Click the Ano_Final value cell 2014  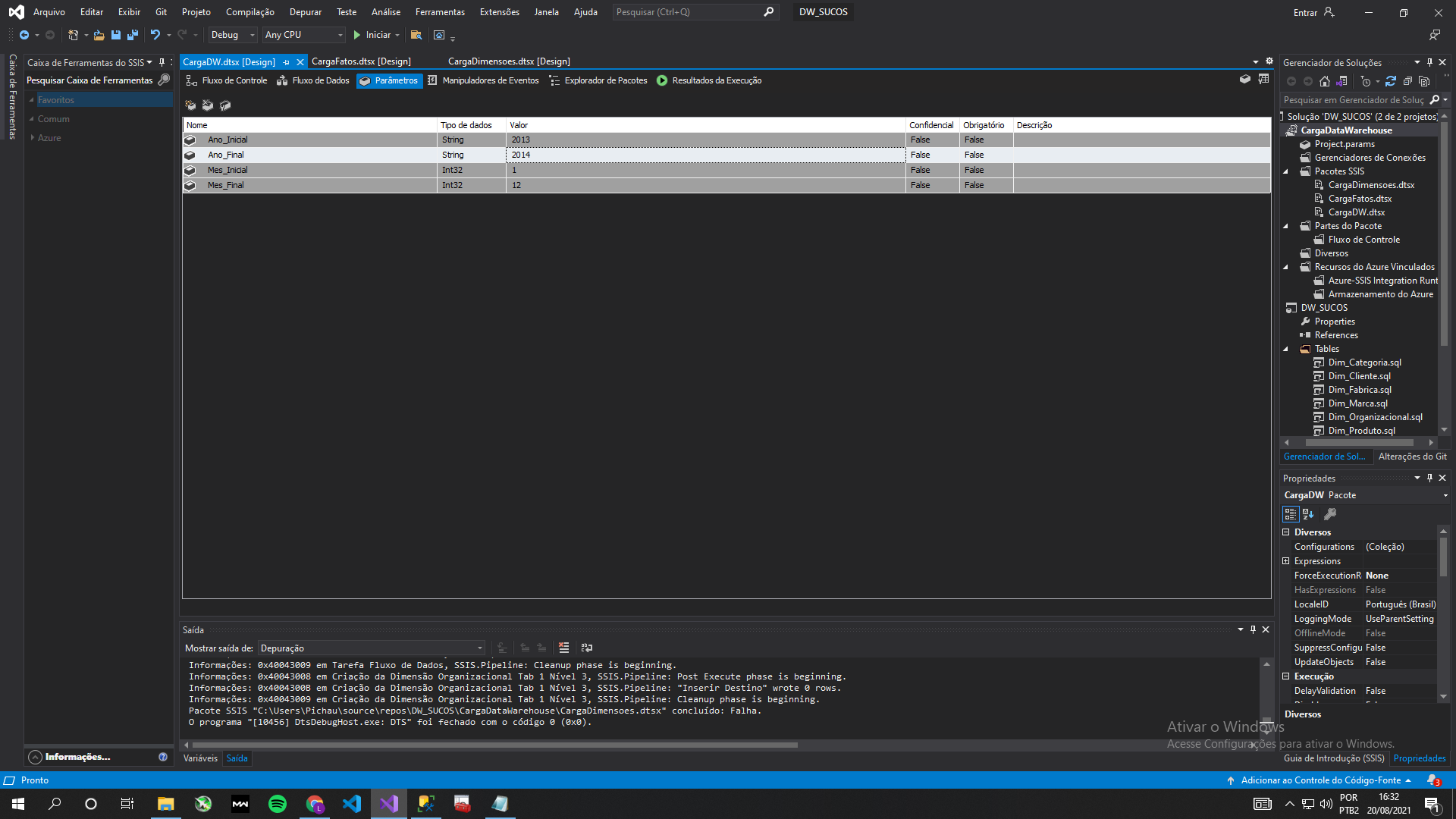pyautogui.click(x=706, y=155)
